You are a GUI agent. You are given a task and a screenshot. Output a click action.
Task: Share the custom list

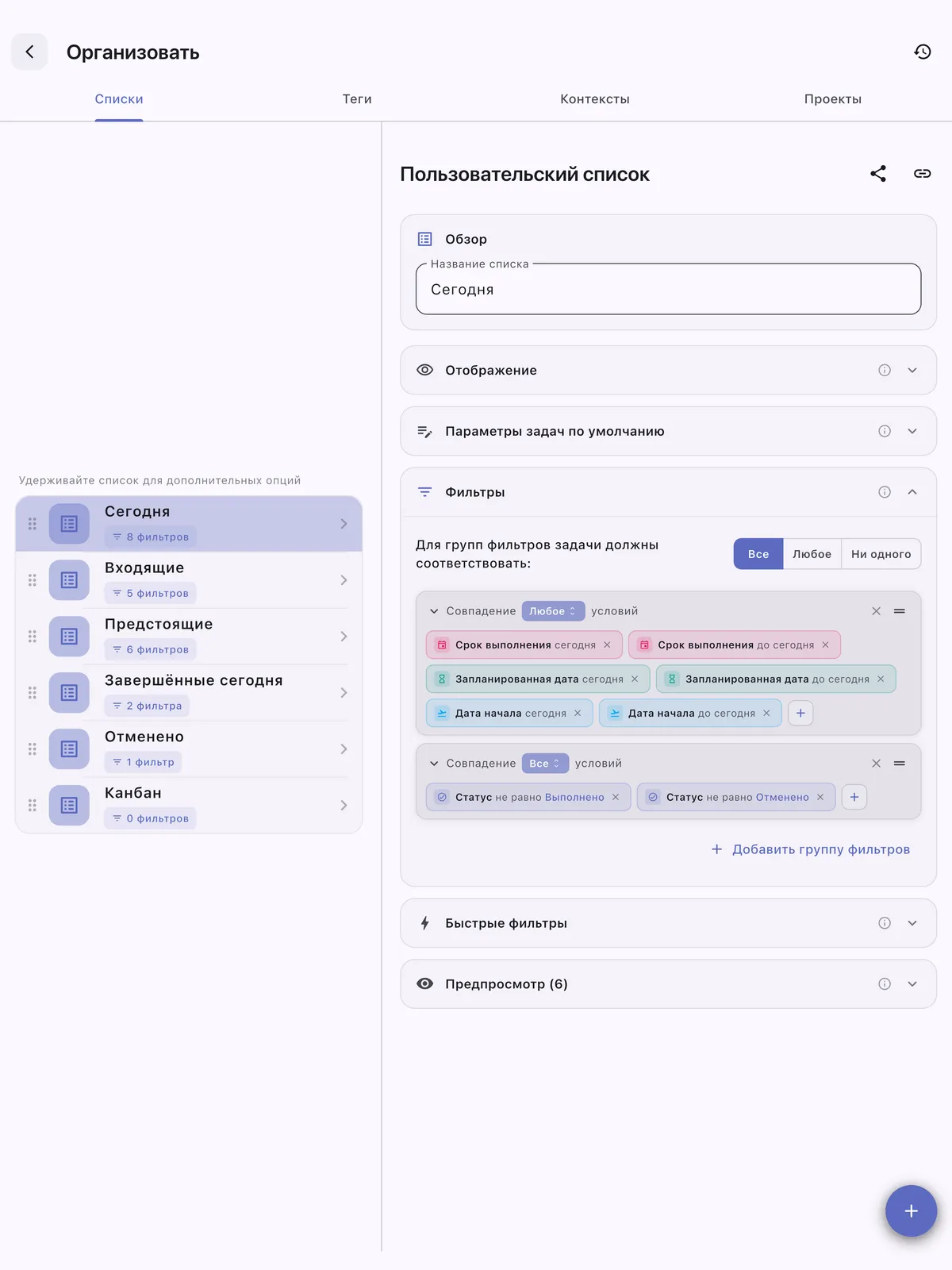tap(878, 174)
